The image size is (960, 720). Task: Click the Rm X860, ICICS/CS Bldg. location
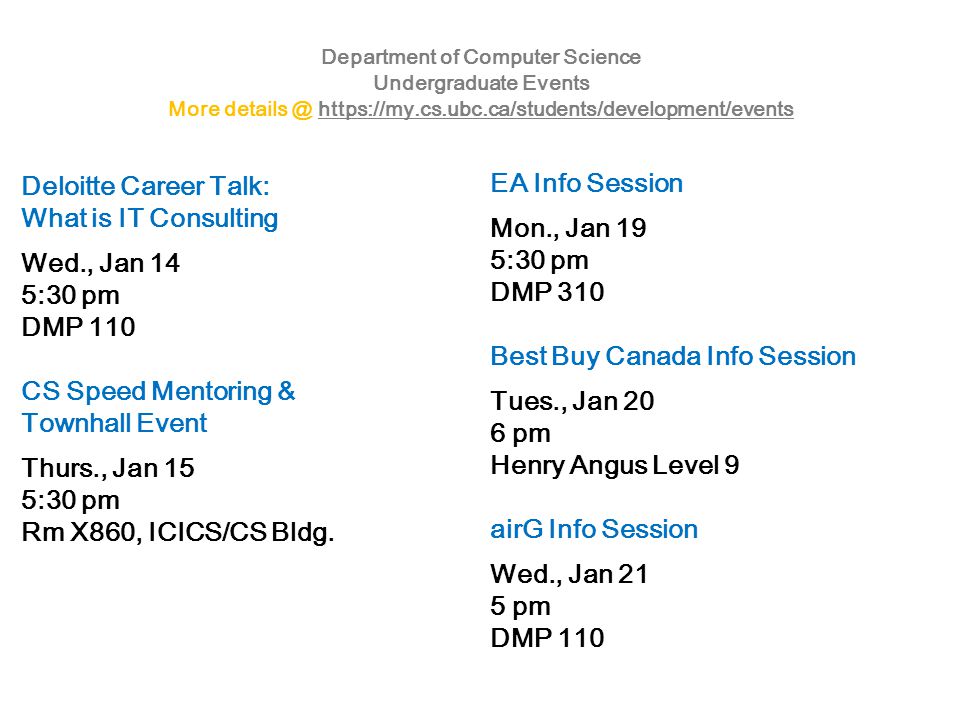tap(178, 532)
